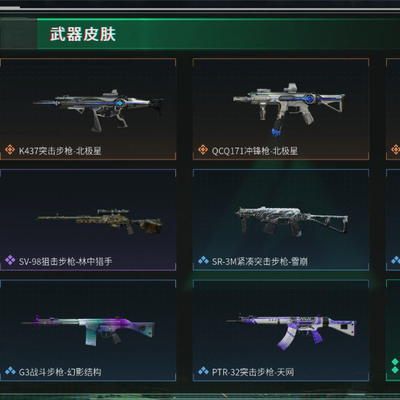Select the SV-98 sniper rifle camo image
This screenshot has height=400, width=400.
[x=99, y=221]
